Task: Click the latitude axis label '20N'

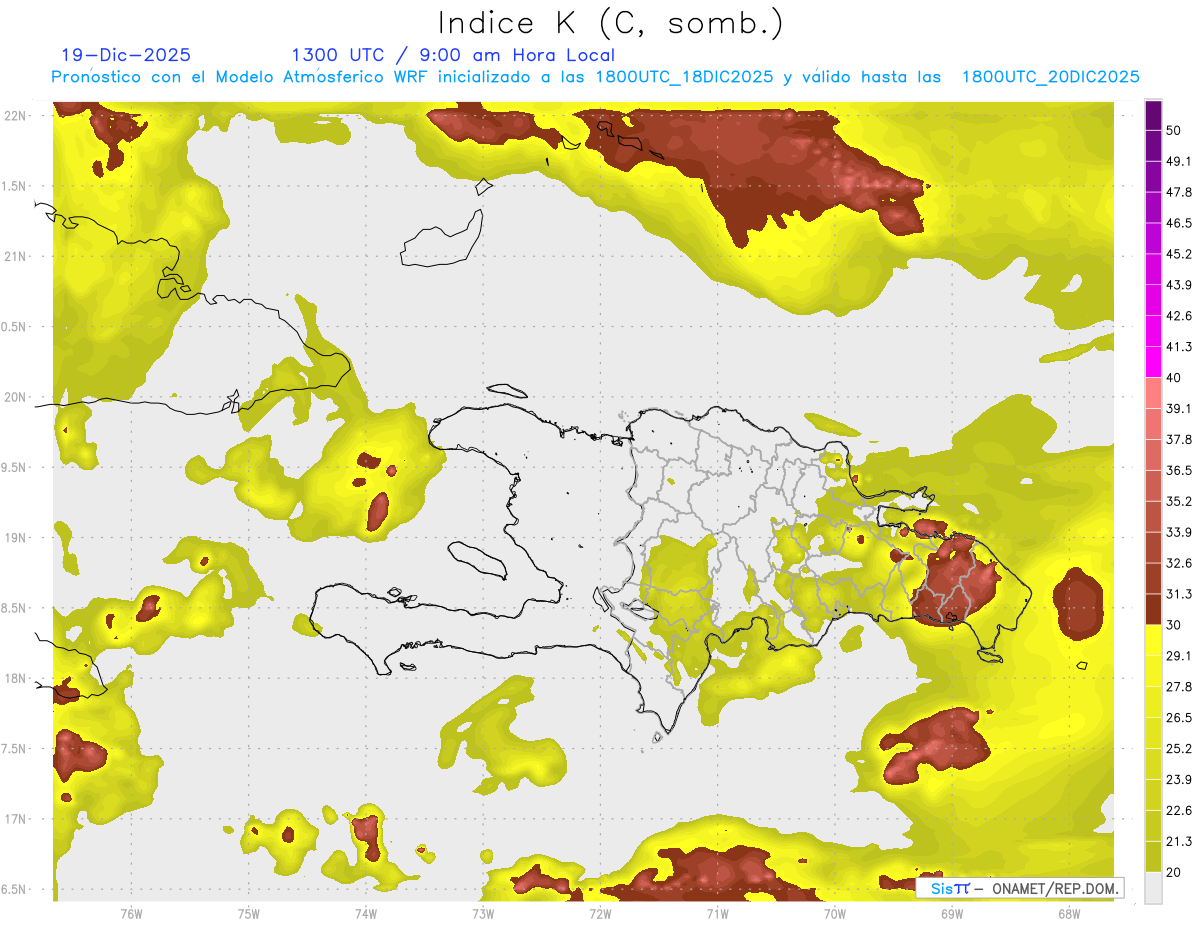Action: point(16,397)
